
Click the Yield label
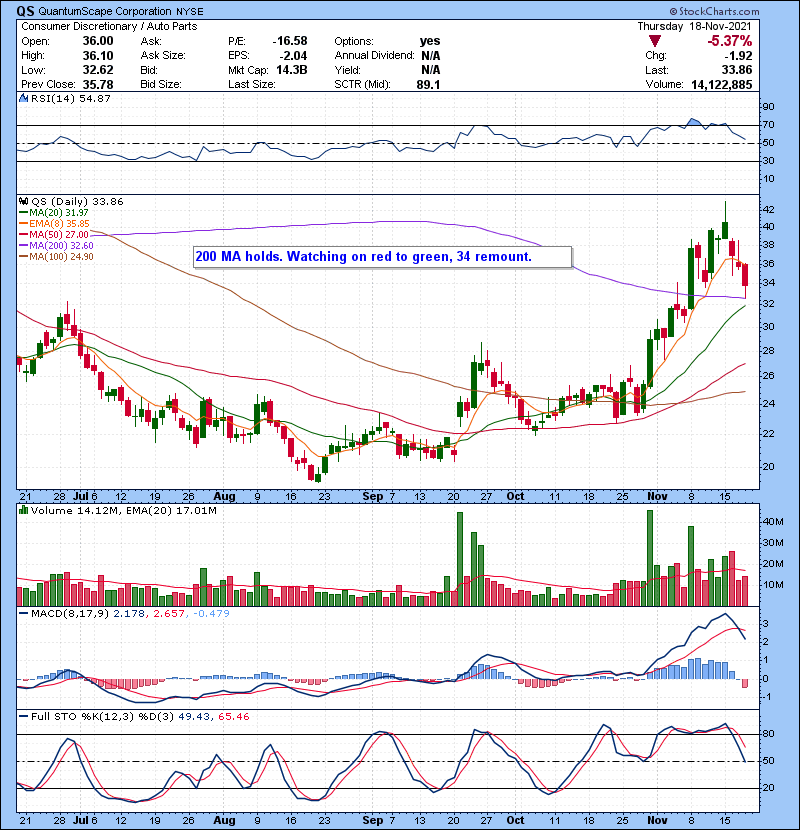347,70
